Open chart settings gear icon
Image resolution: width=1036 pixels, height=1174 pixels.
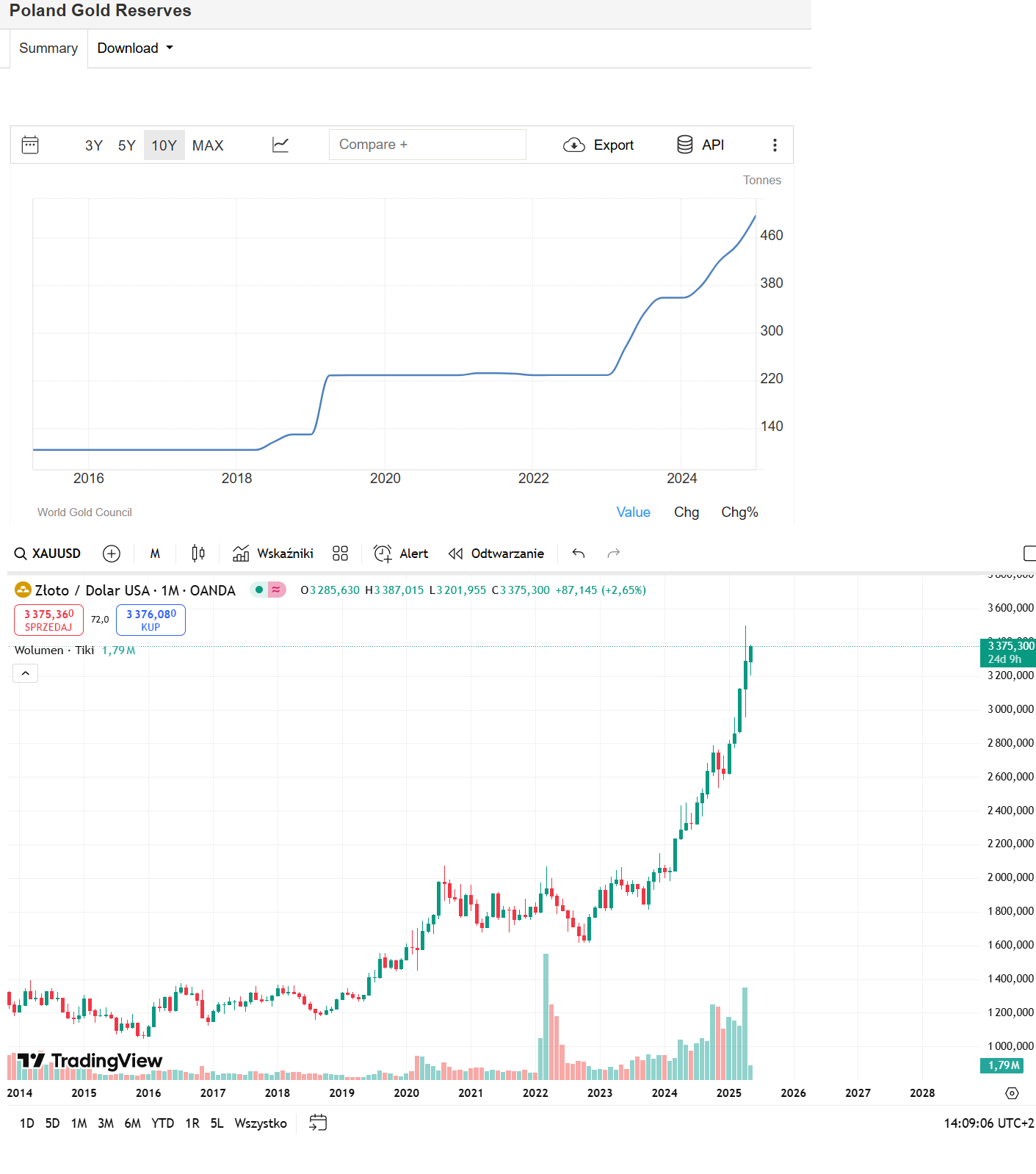pos(1012,1093)
